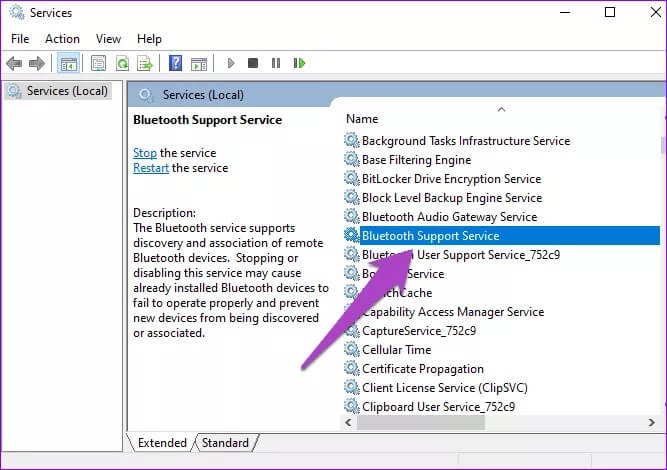The width and height of the screenshot is (667, 470).
Task: Click gear icon beside Certificate Propagation
Action: pos(352,368)
